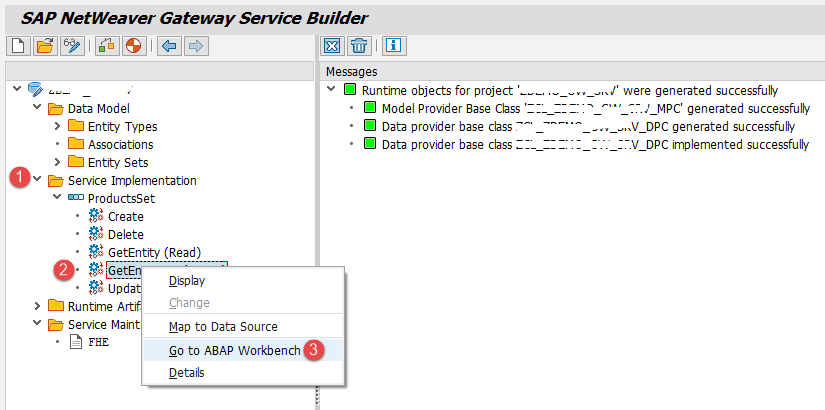Click the back arrow navigation icon
This screenshot has width=825, height=410.
pos(169,46)
